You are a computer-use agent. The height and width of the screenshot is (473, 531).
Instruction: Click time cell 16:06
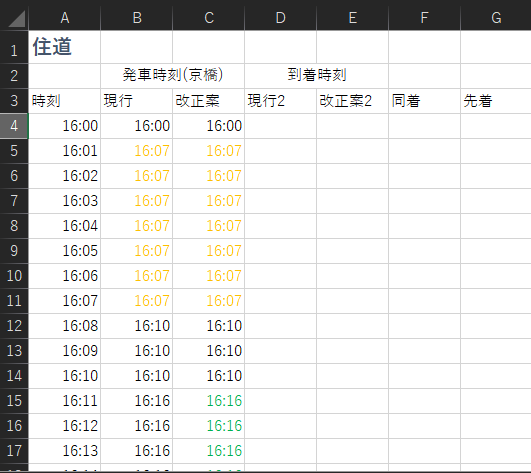click(x=65, y=276)
